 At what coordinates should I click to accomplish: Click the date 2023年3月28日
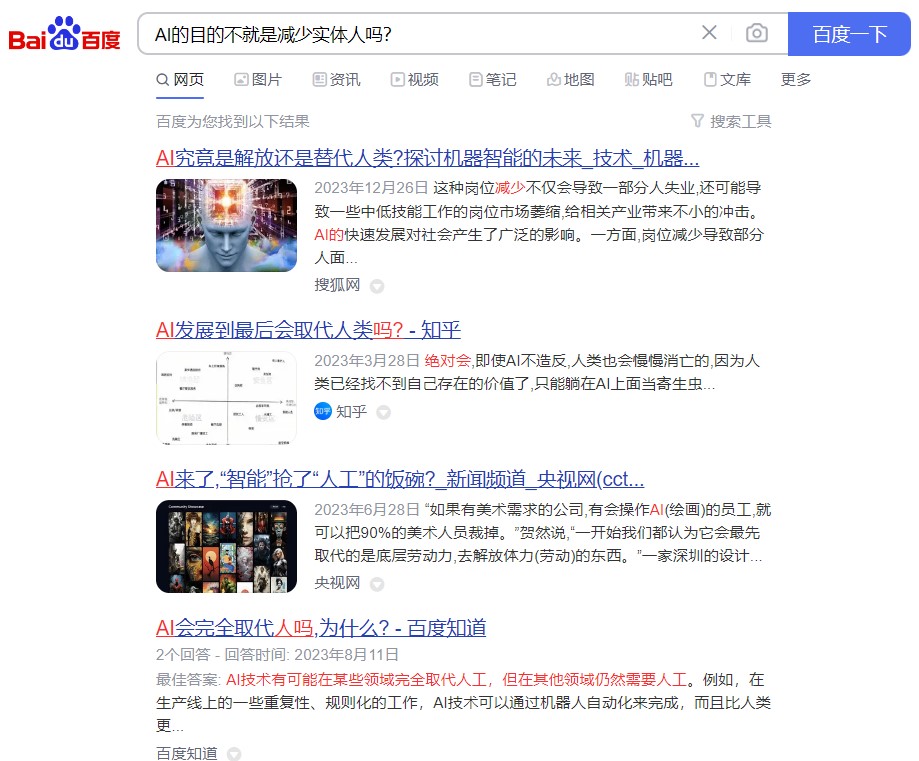pyautogui.click(x=367, y=361)
